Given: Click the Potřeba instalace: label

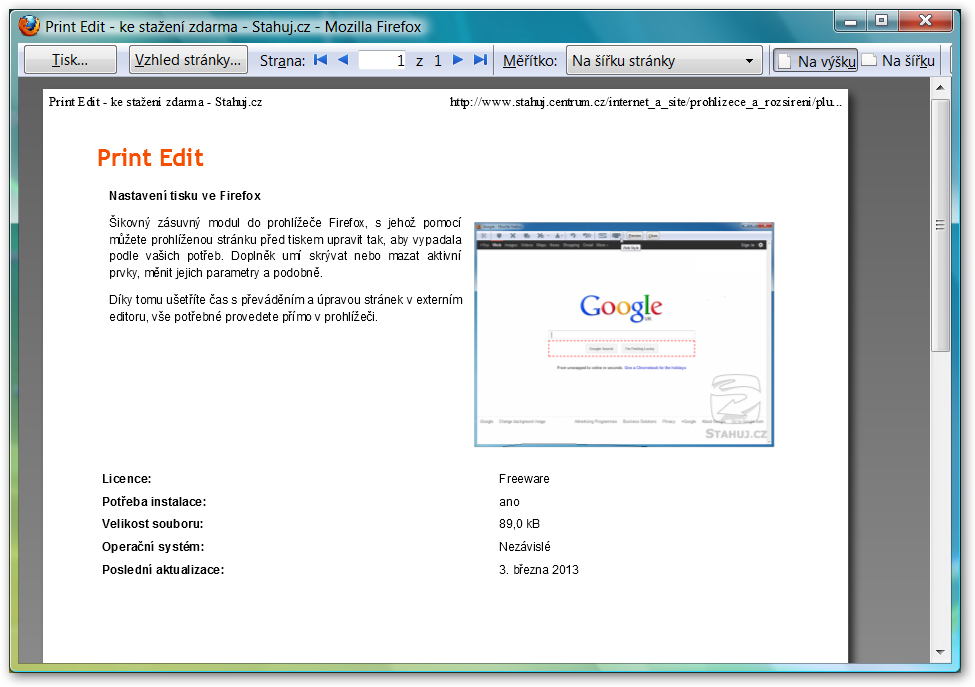Looking at the screenshot, I should click(154, 502).
